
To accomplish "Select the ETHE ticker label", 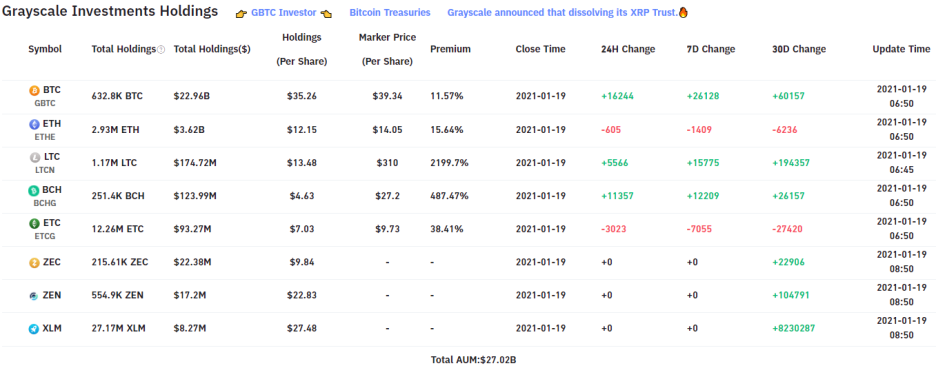I will tap(45, 137).
